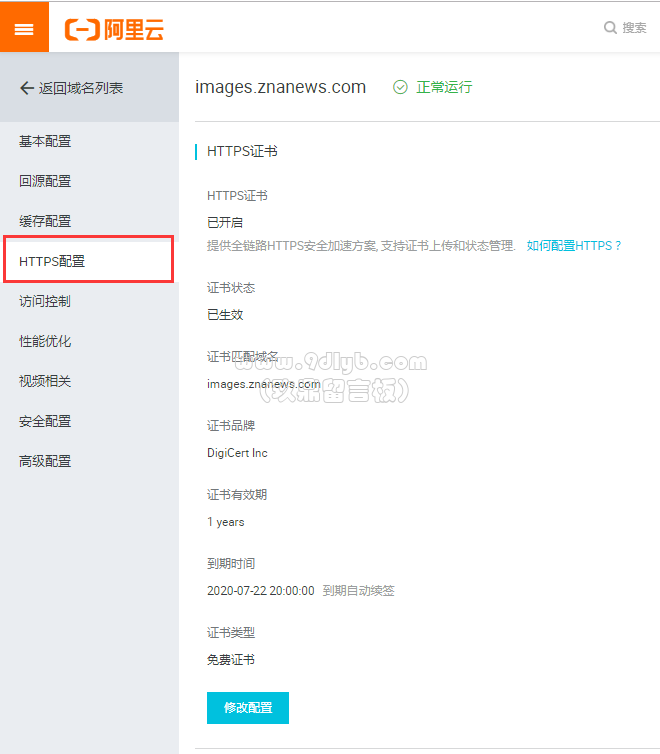
Task: Open 性能优化 in sidebar
Action: pyautogui.click(x=45, y=341)
